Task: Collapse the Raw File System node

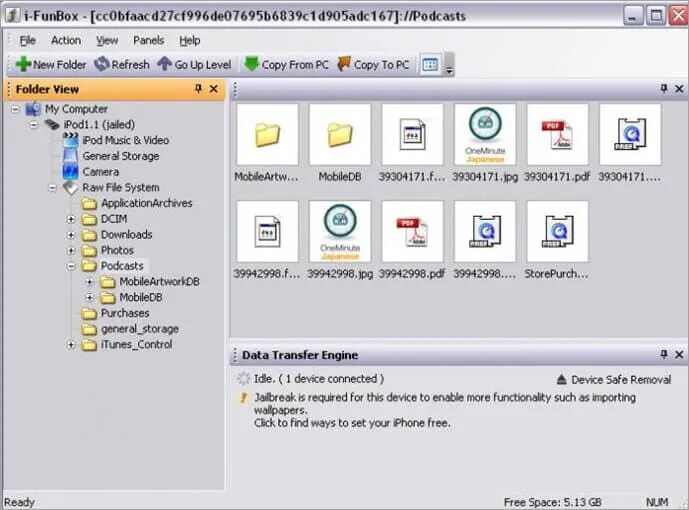Action: (52, 188)
